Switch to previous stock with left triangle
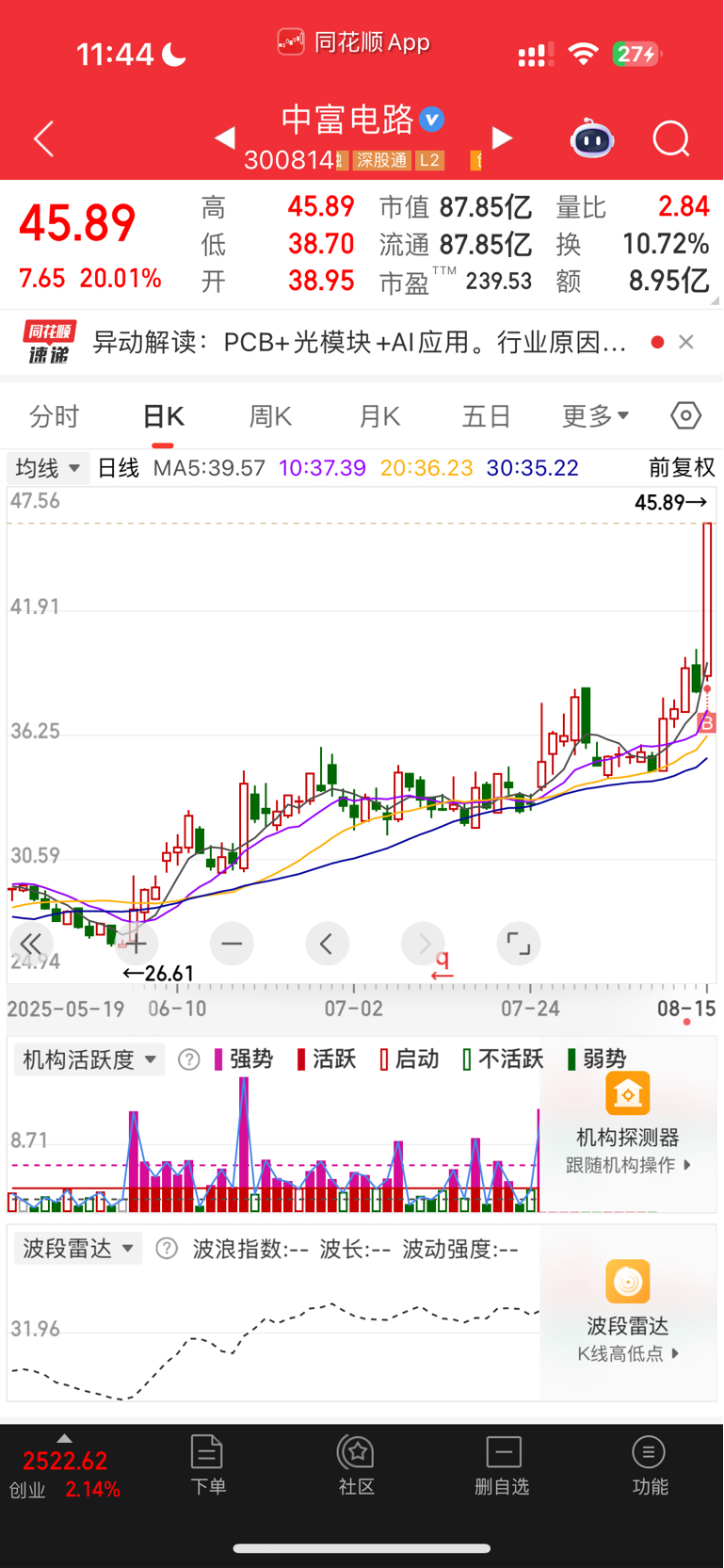The width and height of the screenshot is (724, 1568). (x=224, y=138)
